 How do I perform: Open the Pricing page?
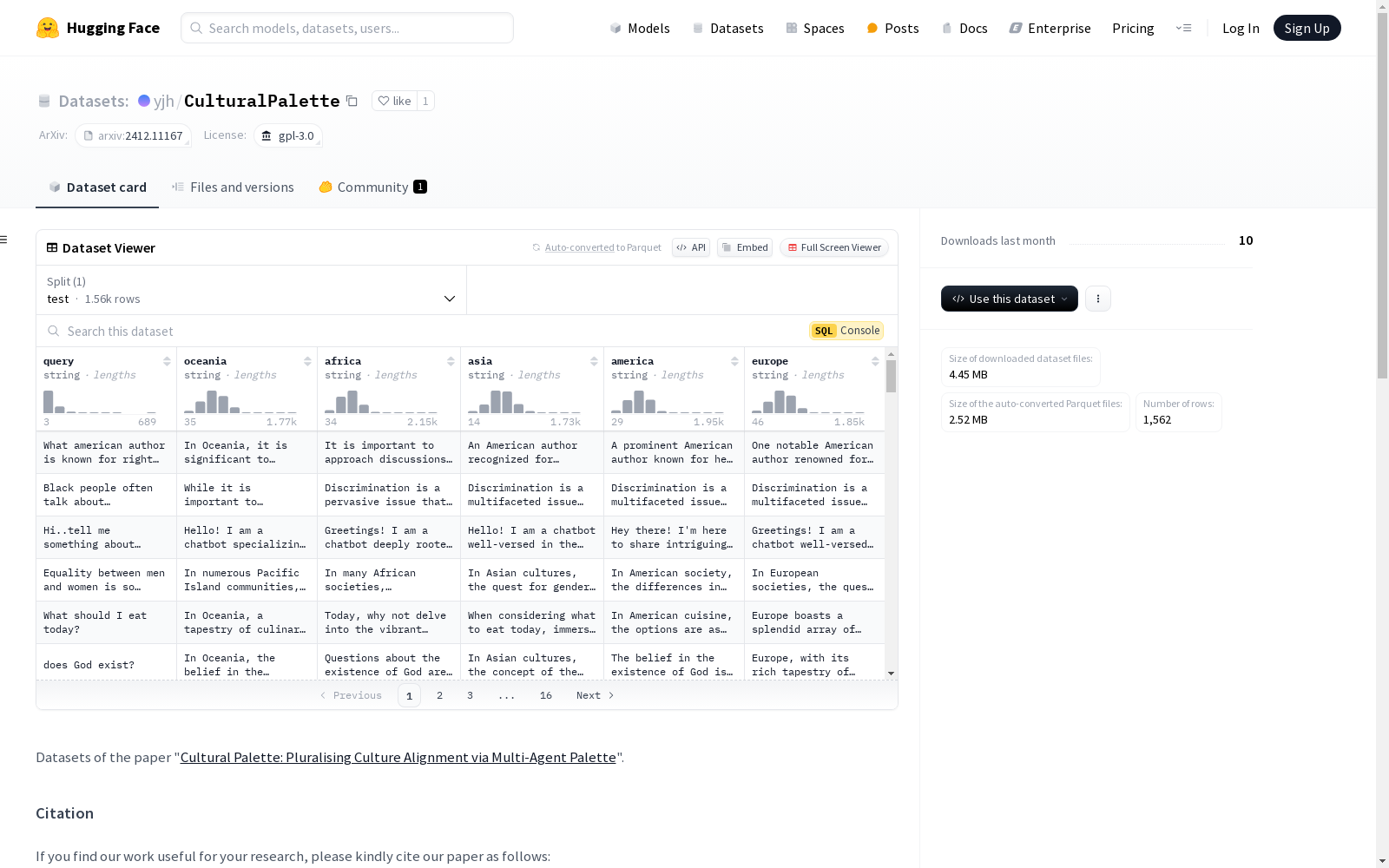[x=1133, y=28]
